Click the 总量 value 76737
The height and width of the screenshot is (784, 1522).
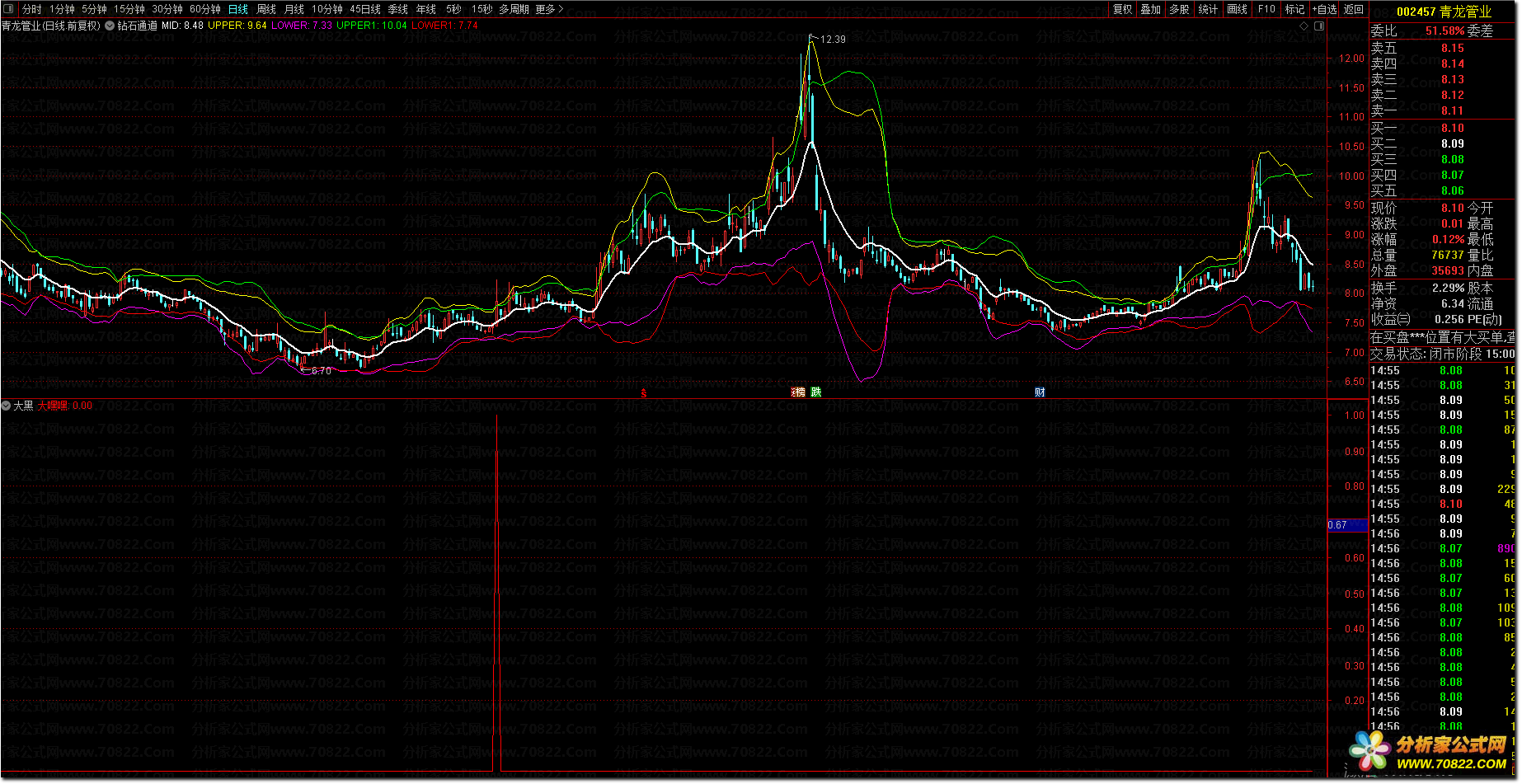click(1448, 255)
